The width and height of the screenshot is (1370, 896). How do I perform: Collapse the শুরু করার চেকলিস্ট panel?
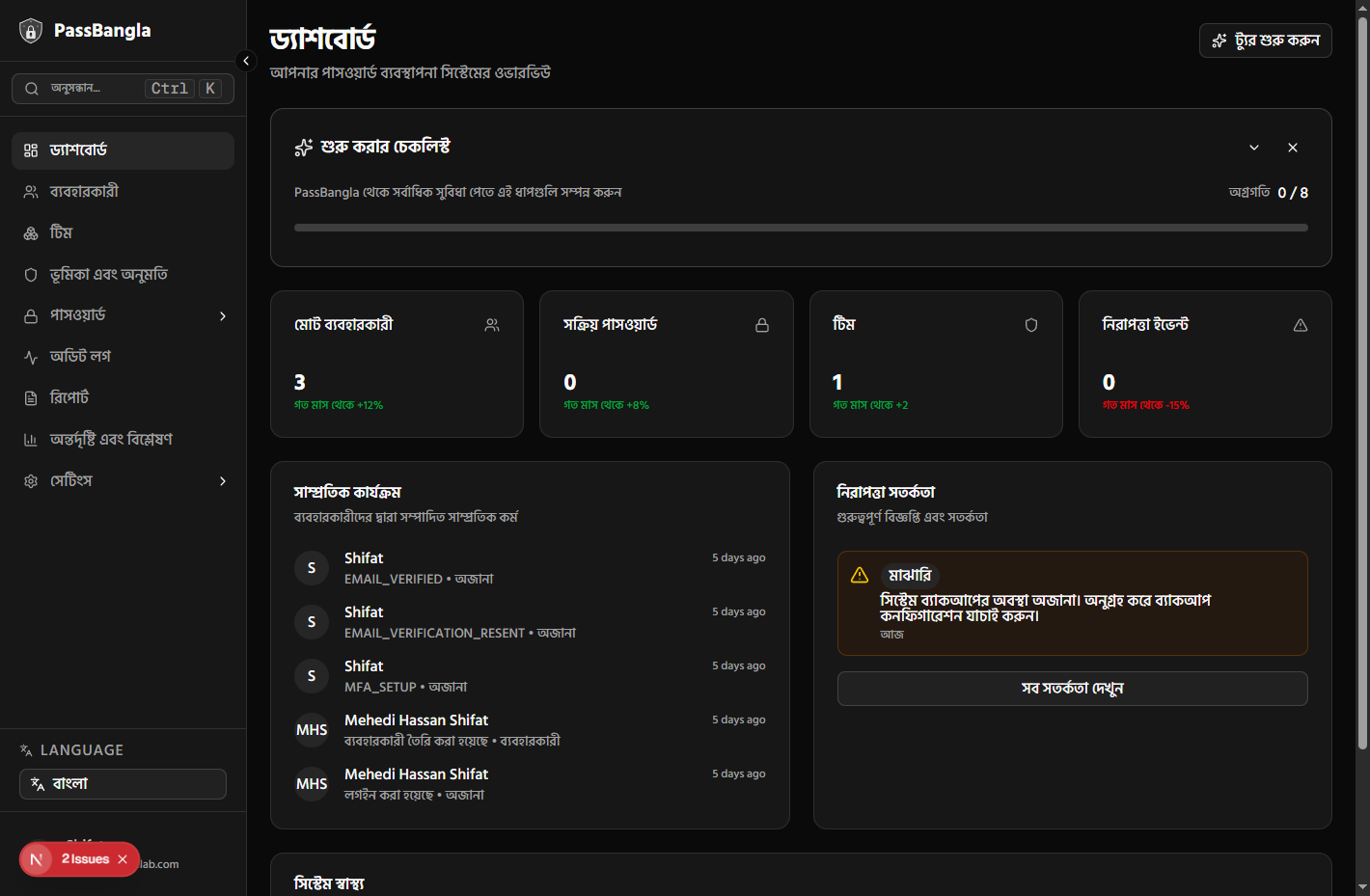click(1254, 148)
